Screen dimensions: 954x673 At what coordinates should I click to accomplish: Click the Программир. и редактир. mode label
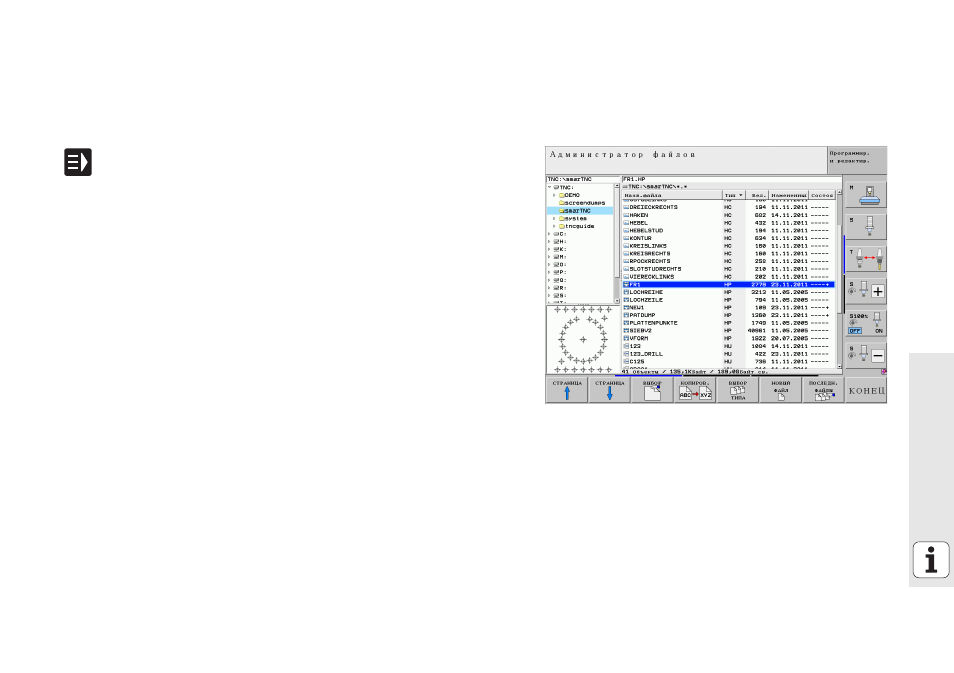tap(857, 158)
